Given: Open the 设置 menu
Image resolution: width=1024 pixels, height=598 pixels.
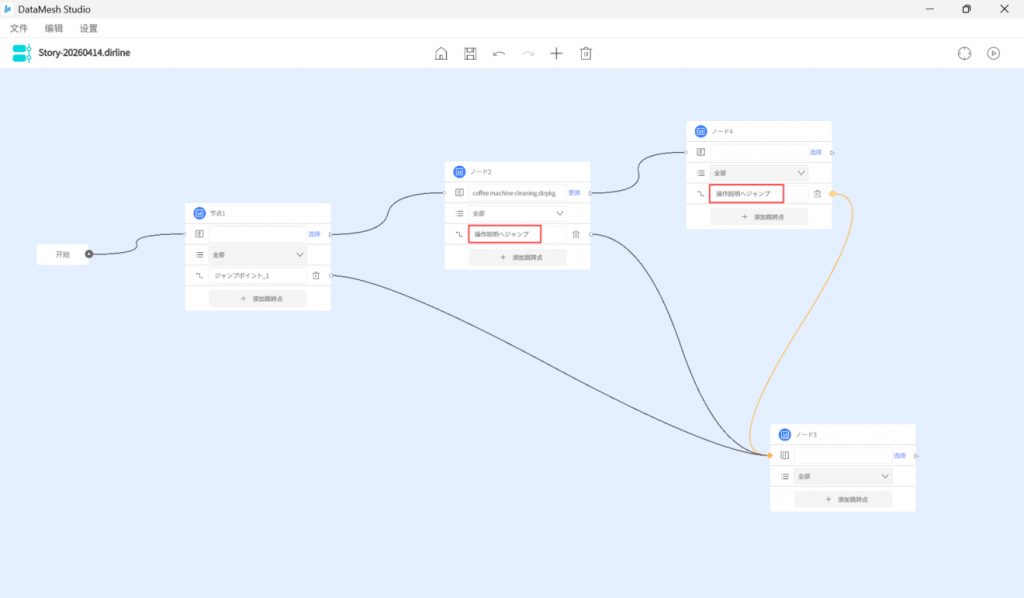Looking at the screenshot, I should pyautogui.click(x=89, y=28).
